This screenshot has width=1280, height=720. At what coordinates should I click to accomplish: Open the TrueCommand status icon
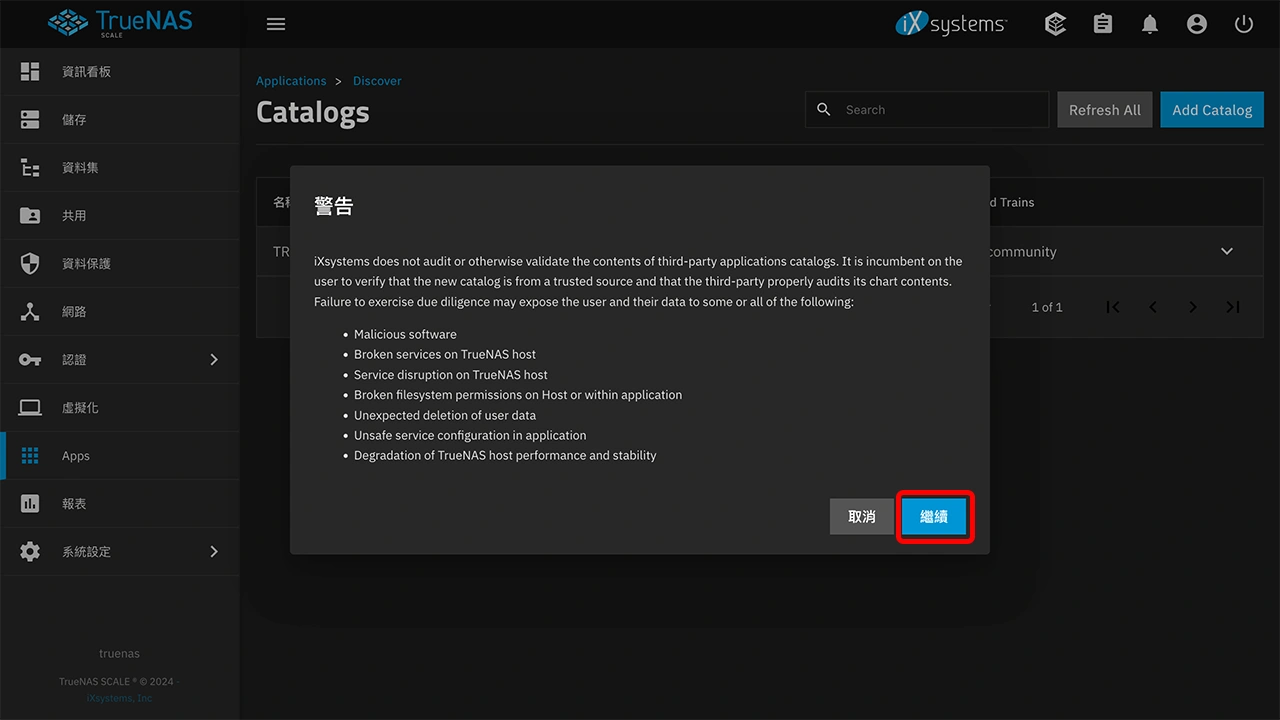pyautogui.click(x=1055, y=24)
